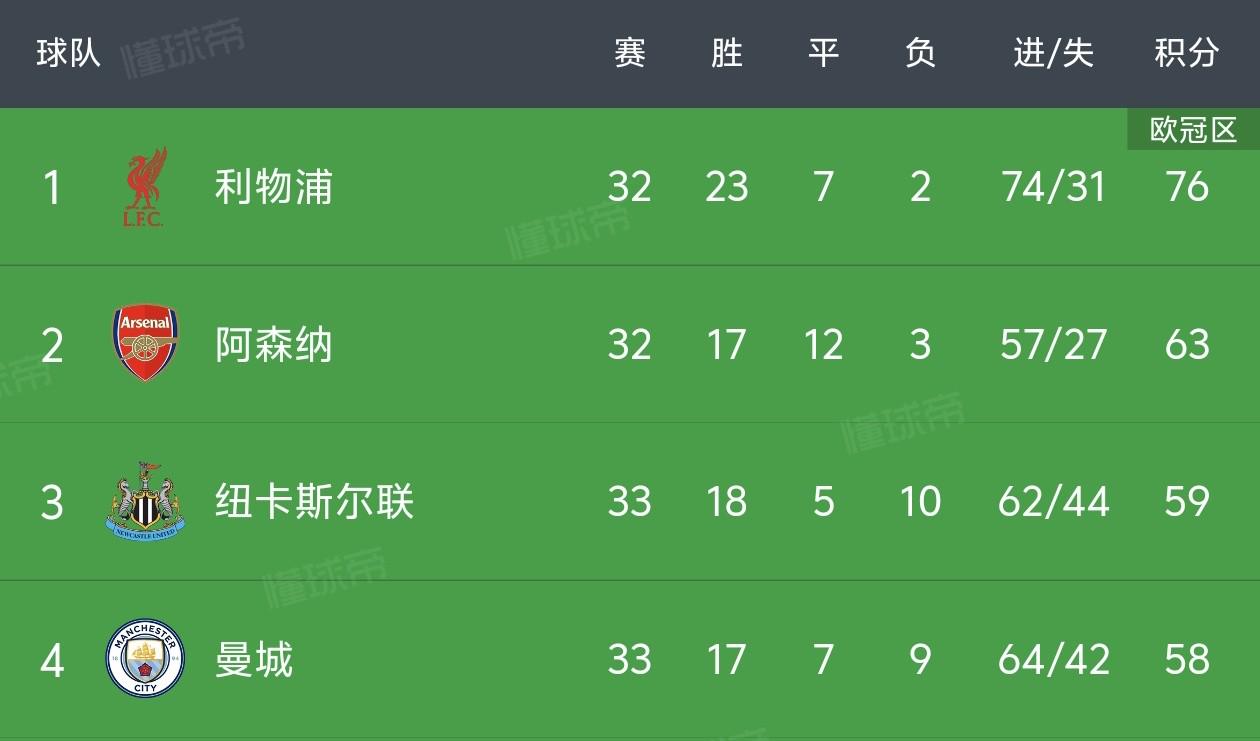Click the 胜 column header
Screen dimensions: 1260x741
coord(727,52)
